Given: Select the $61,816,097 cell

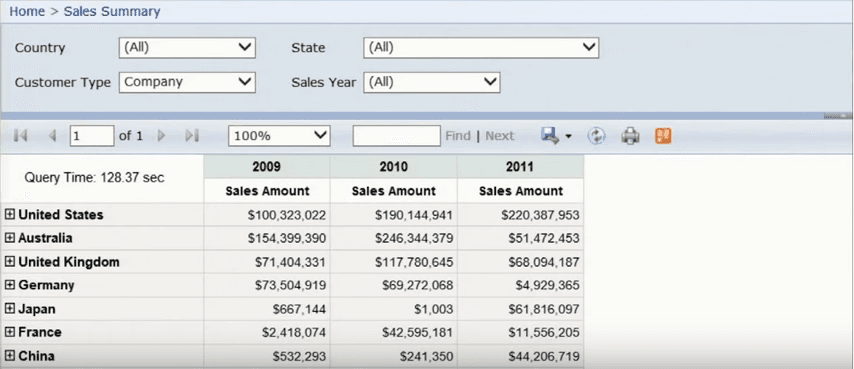Looking at the screenshot, I should click(x=521, y=309).
